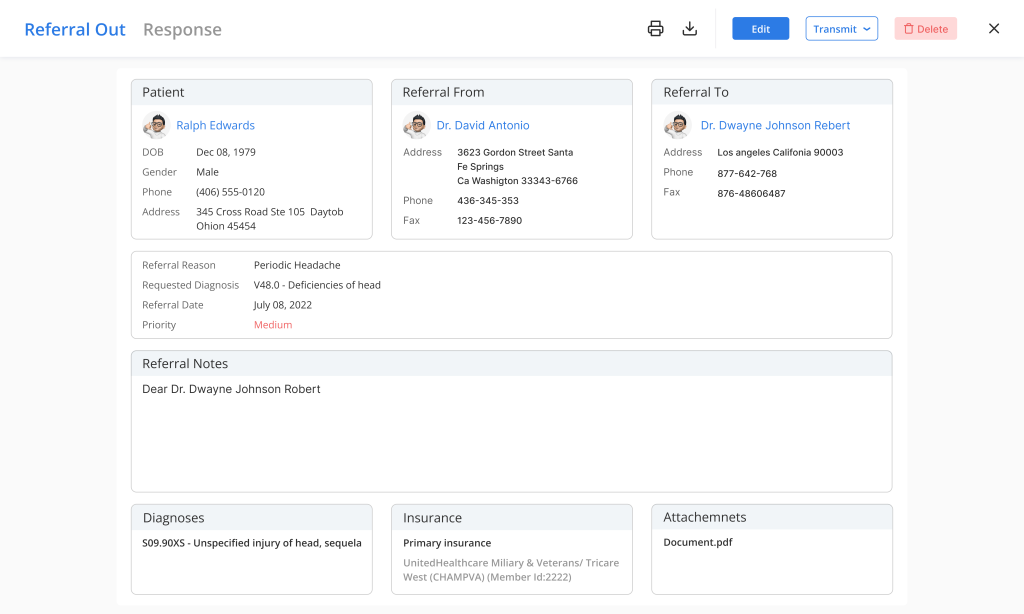Click Dr. David Antonio's avatar
Screen dimensions: 1024x614
point(416,126)
